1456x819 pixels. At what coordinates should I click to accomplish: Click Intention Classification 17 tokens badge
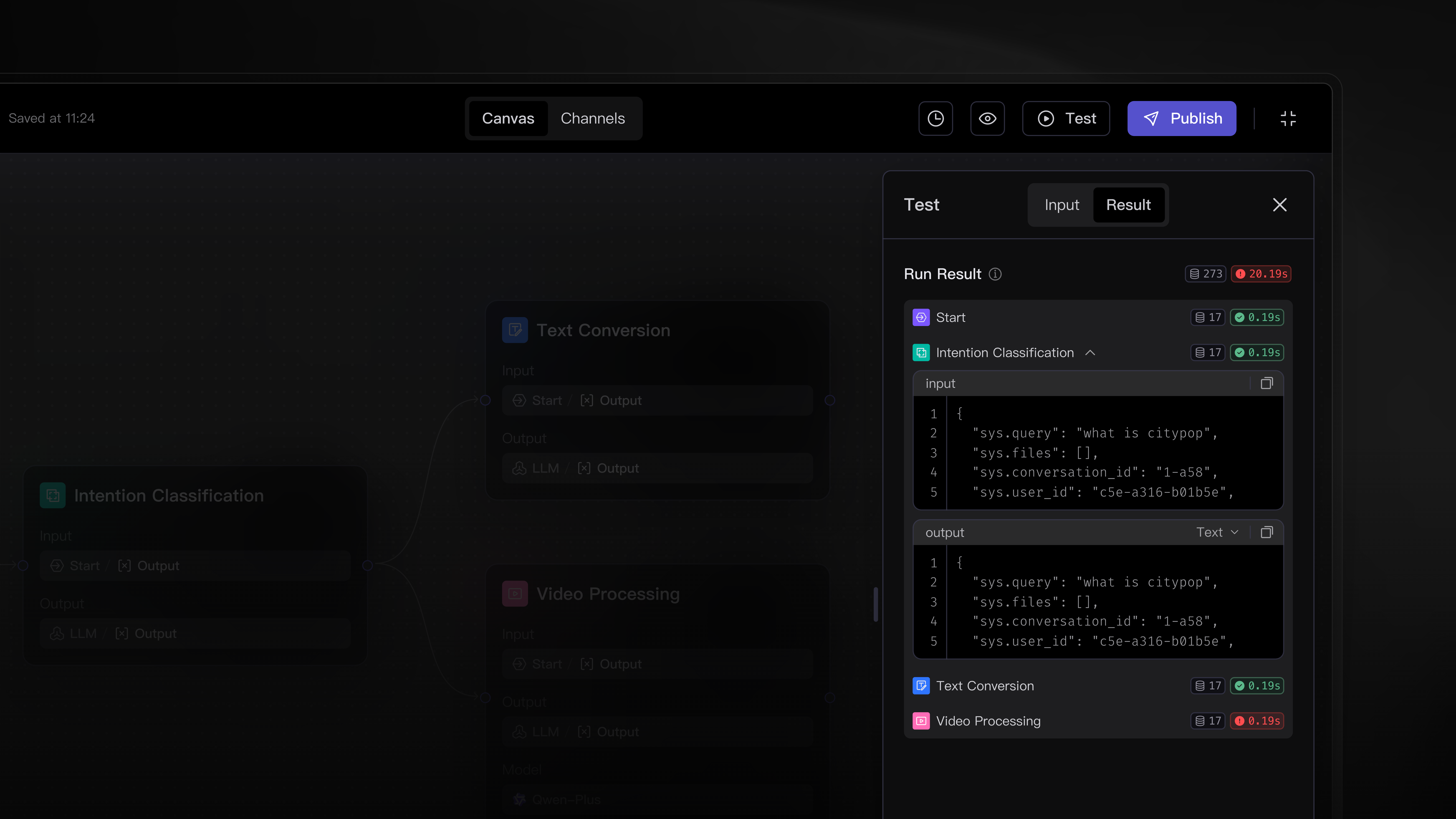pyautogui.click(x=1208, y=353)
